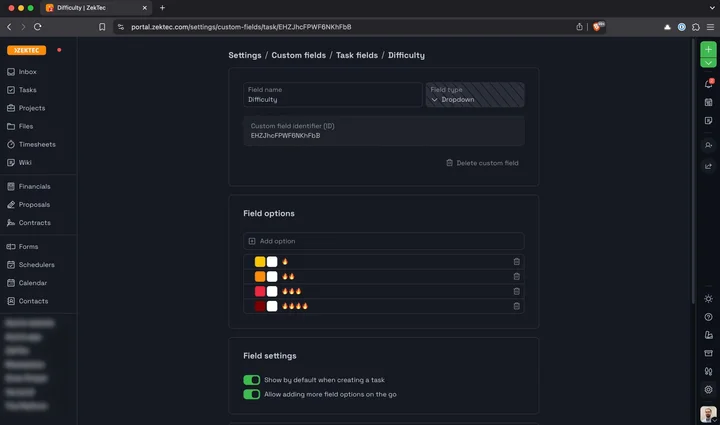Open help question mark icon
The height and width of the screenshot is (425, 720).
tap(709, 317)
